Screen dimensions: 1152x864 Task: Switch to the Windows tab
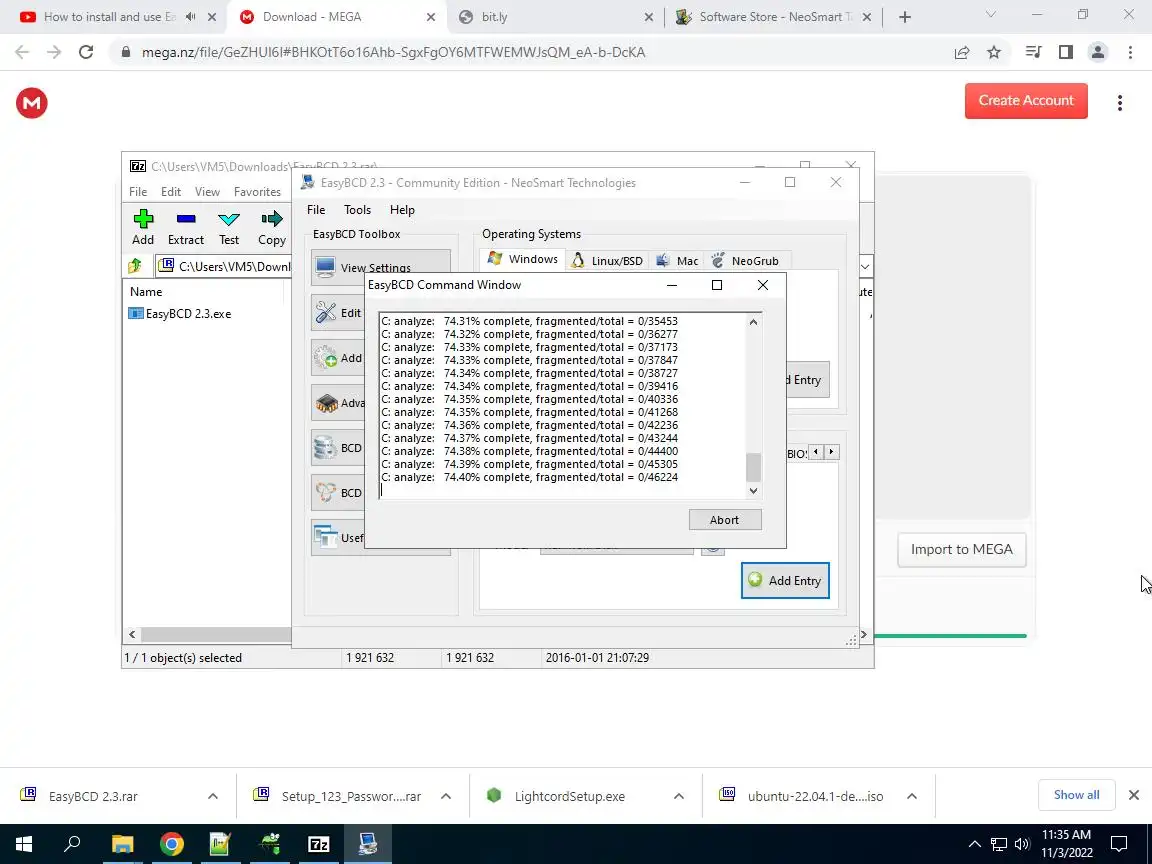click(x=522, y=259)
